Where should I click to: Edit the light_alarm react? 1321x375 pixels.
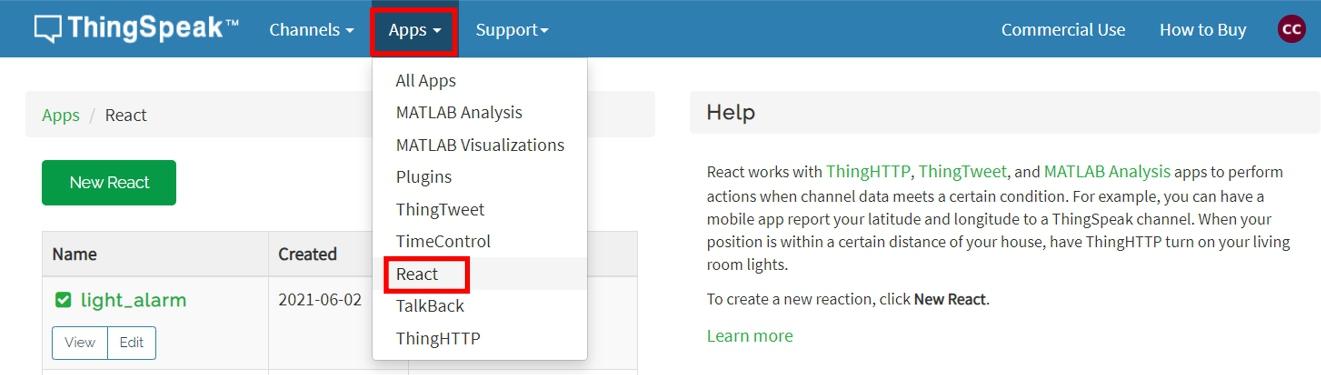coord(132,342)
